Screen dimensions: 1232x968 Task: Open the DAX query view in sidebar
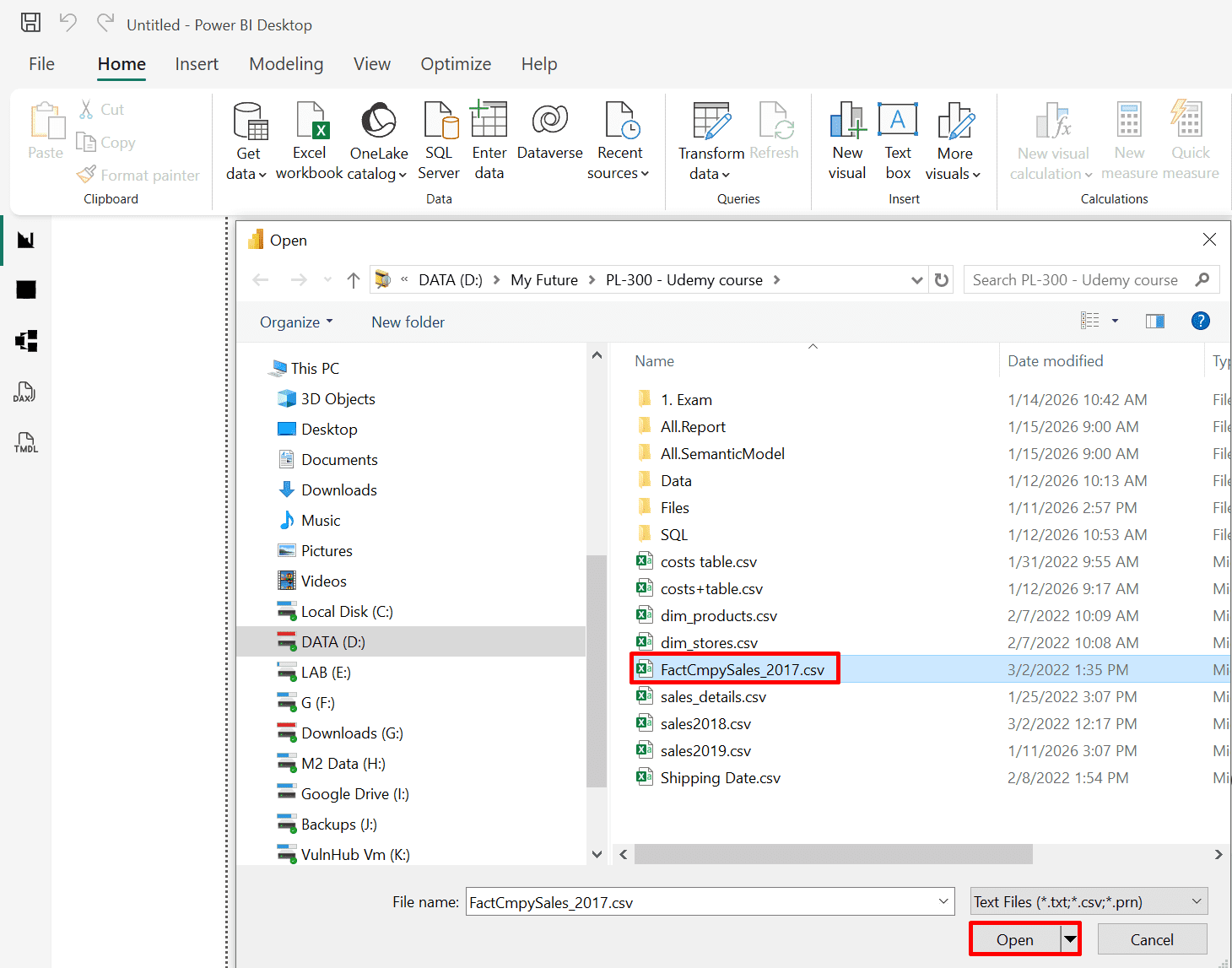click(25, 392)
